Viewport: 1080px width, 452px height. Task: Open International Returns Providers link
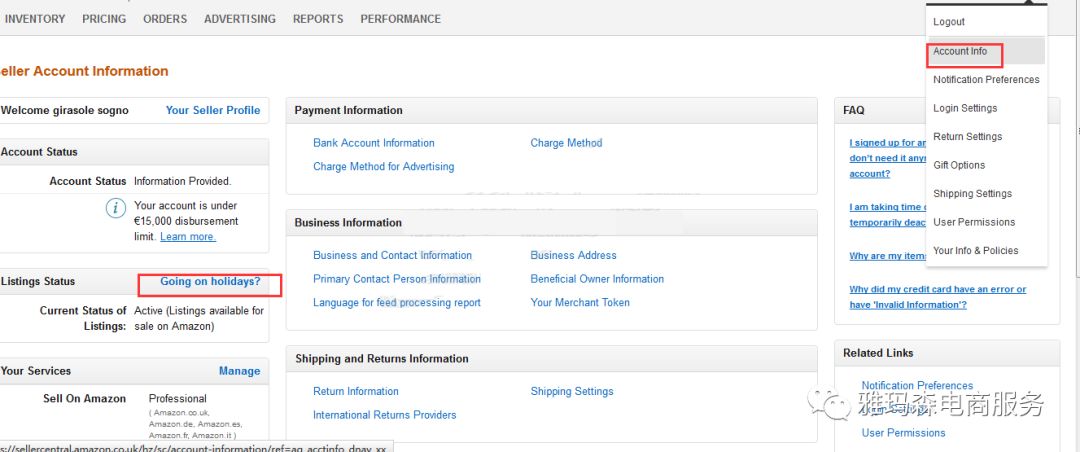(x=384, y=415)
